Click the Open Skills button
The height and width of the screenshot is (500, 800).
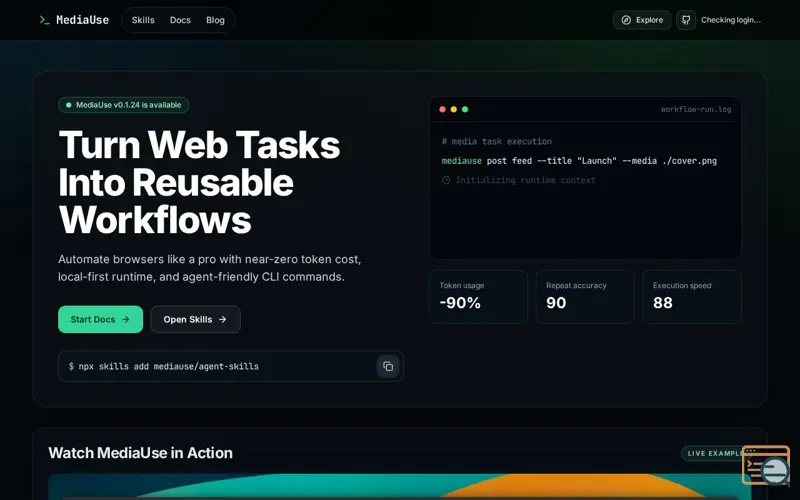(195, 319)
